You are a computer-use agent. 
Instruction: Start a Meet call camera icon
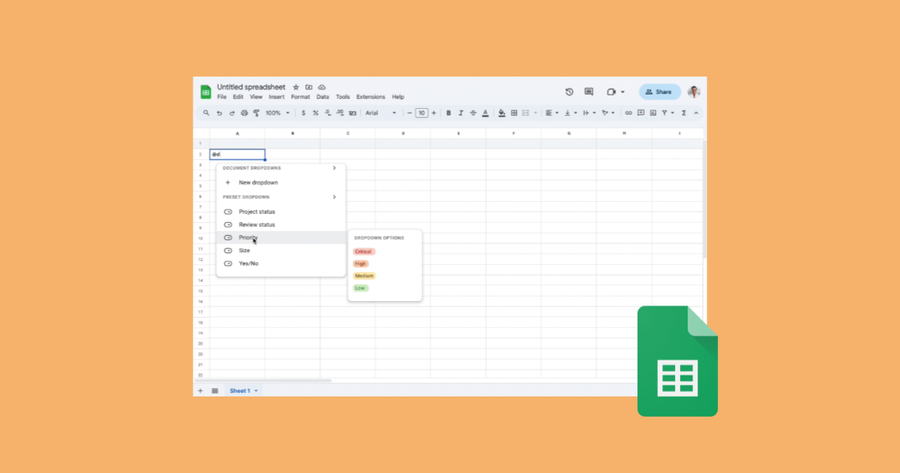pyautogui.click(x=611, y=92)
